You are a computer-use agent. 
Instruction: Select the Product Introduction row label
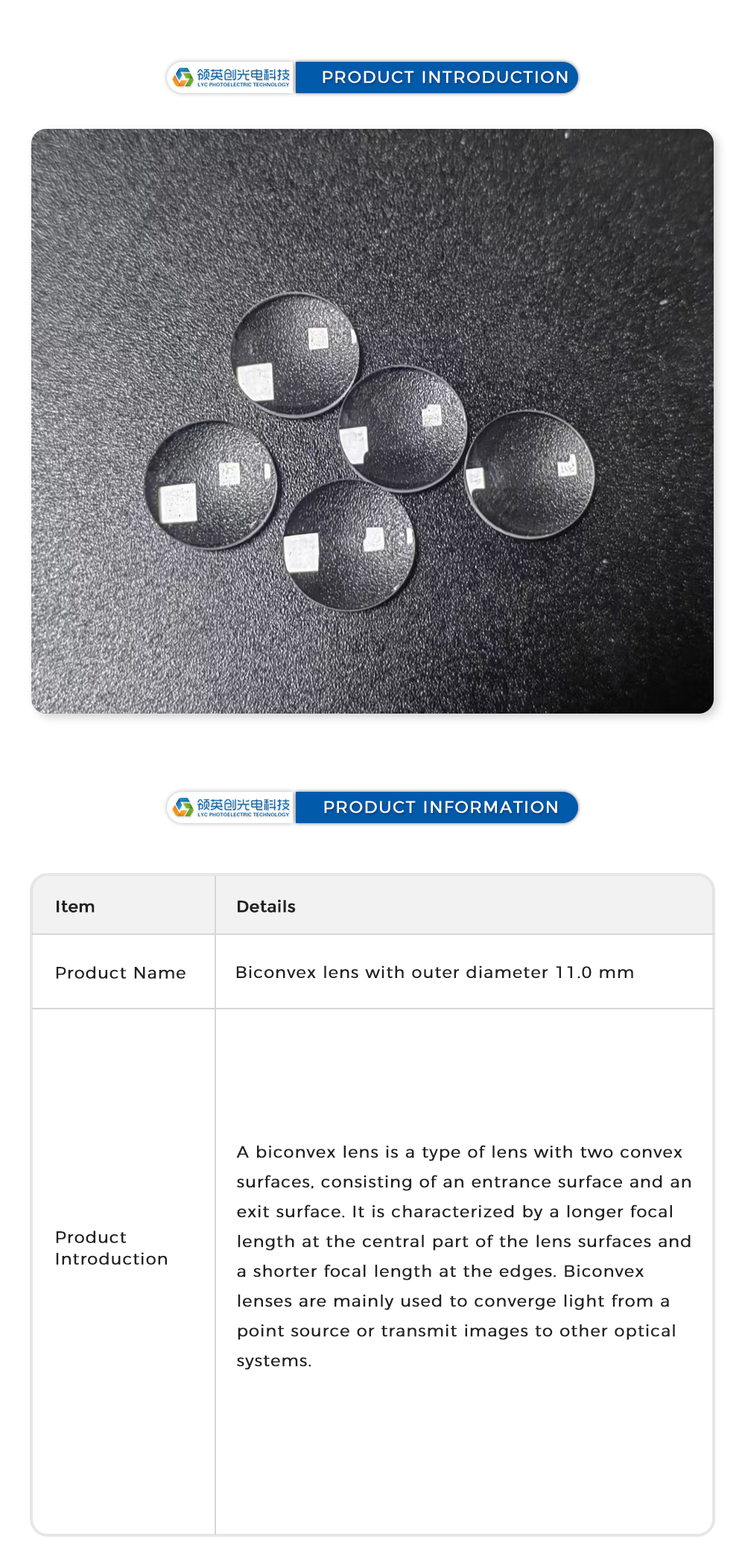(111, 1248)
